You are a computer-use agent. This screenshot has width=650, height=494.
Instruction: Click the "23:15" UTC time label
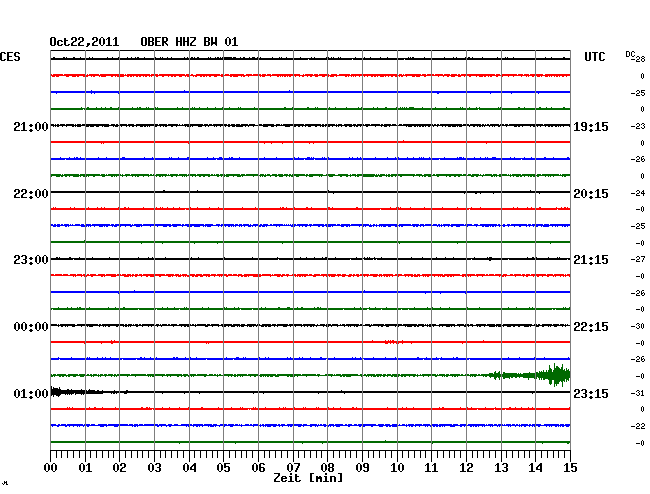click(591, 393)
